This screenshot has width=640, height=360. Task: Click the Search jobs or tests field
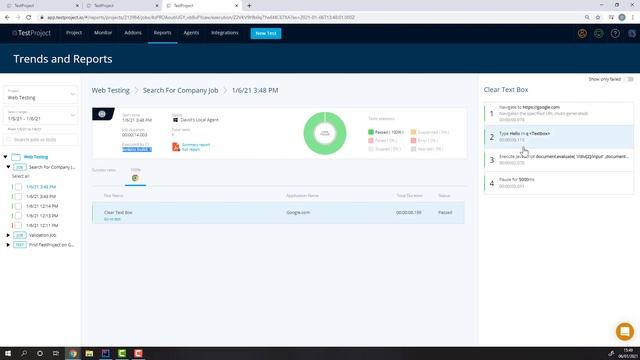click(x=40, y=140)
